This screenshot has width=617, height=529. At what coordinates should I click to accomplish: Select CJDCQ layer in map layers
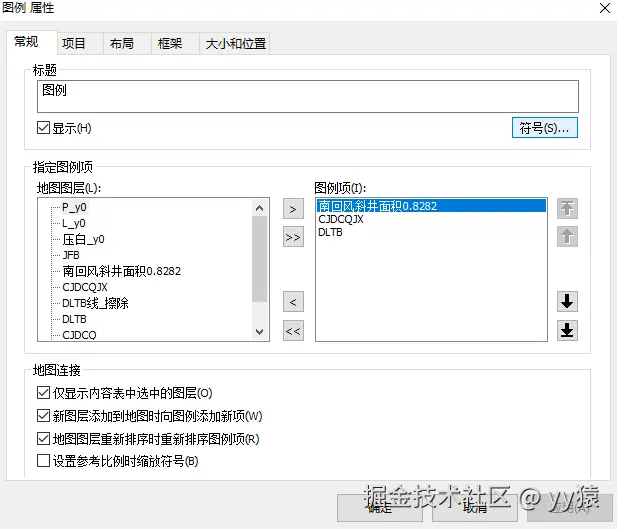coord(79,335)
